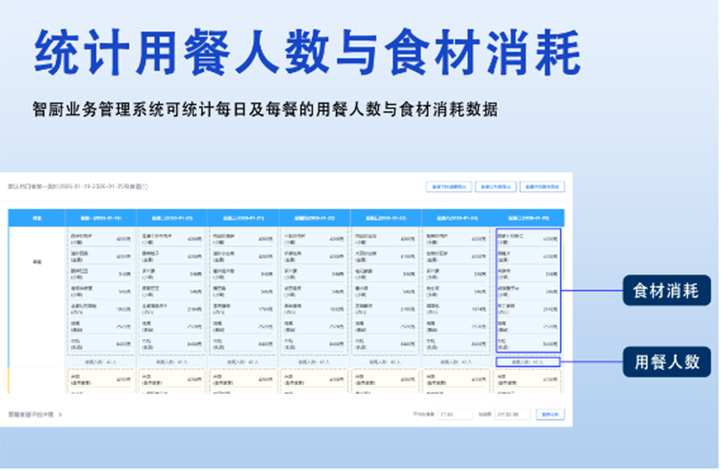This screenshot has height=471, width=721.
Task: Select the 星期二 (2026-01-20) column header
Action: point(172,218)
